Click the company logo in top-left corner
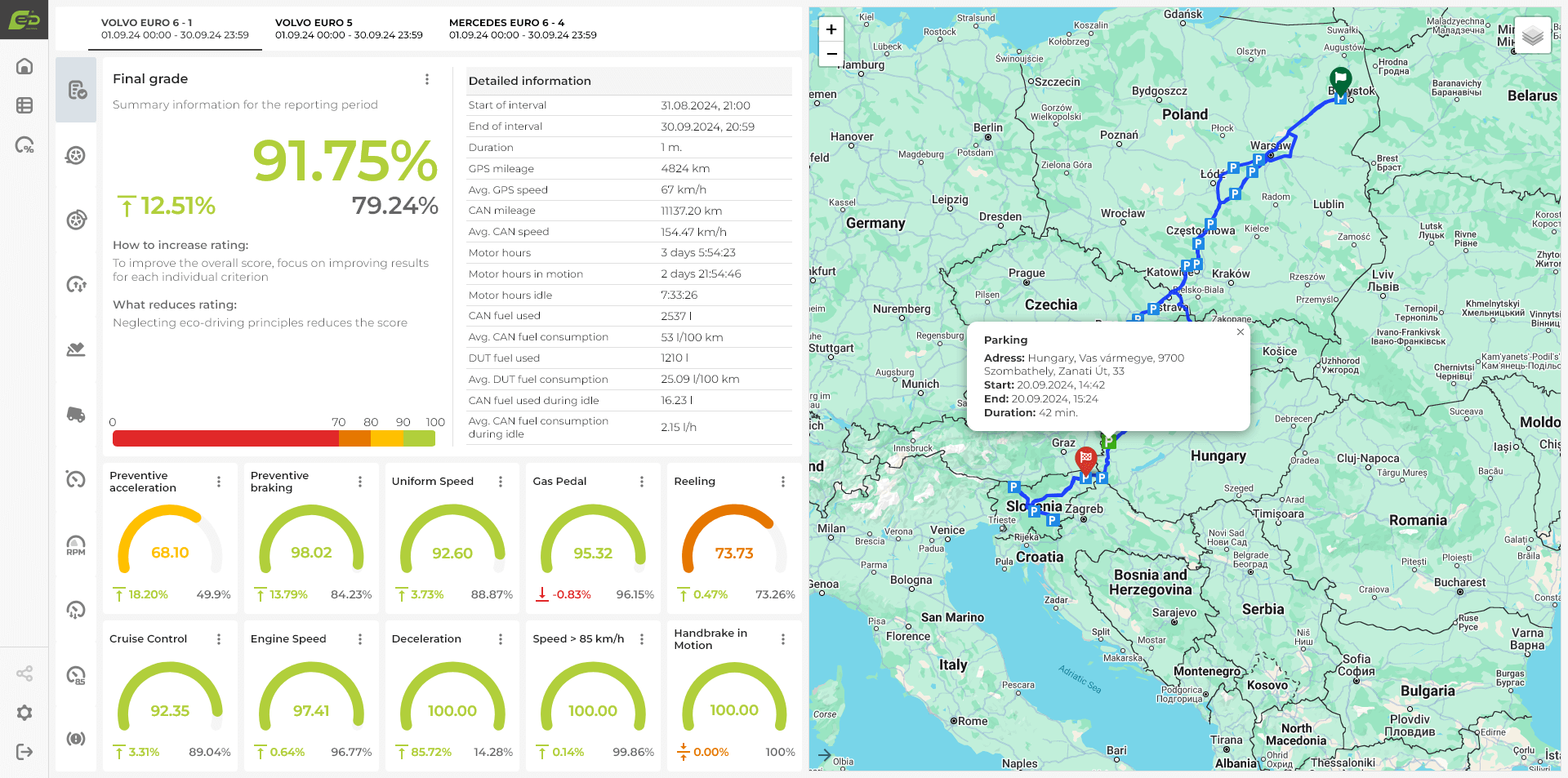Image resolution: width=1568 pixels, height=778 pixels. (24, 20)
